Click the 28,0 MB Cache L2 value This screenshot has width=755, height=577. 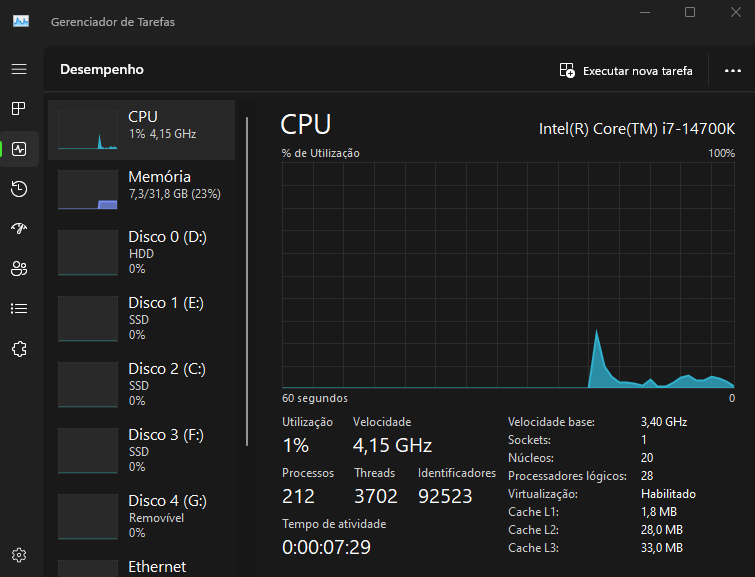point(662,530)
